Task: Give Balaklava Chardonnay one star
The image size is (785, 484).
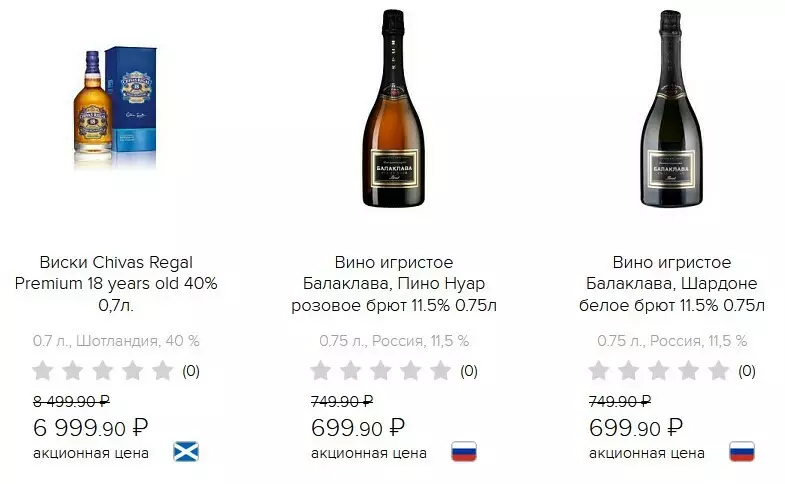Action: 598,372
